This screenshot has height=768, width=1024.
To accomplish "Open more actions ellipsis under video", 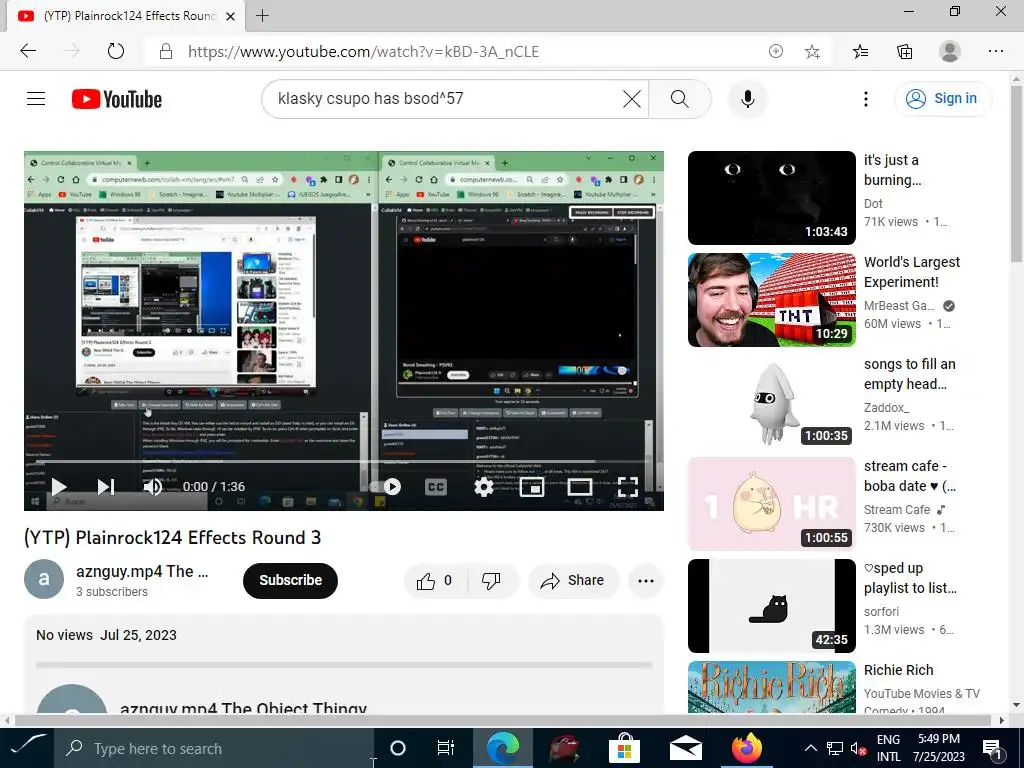I will [646, 580].
